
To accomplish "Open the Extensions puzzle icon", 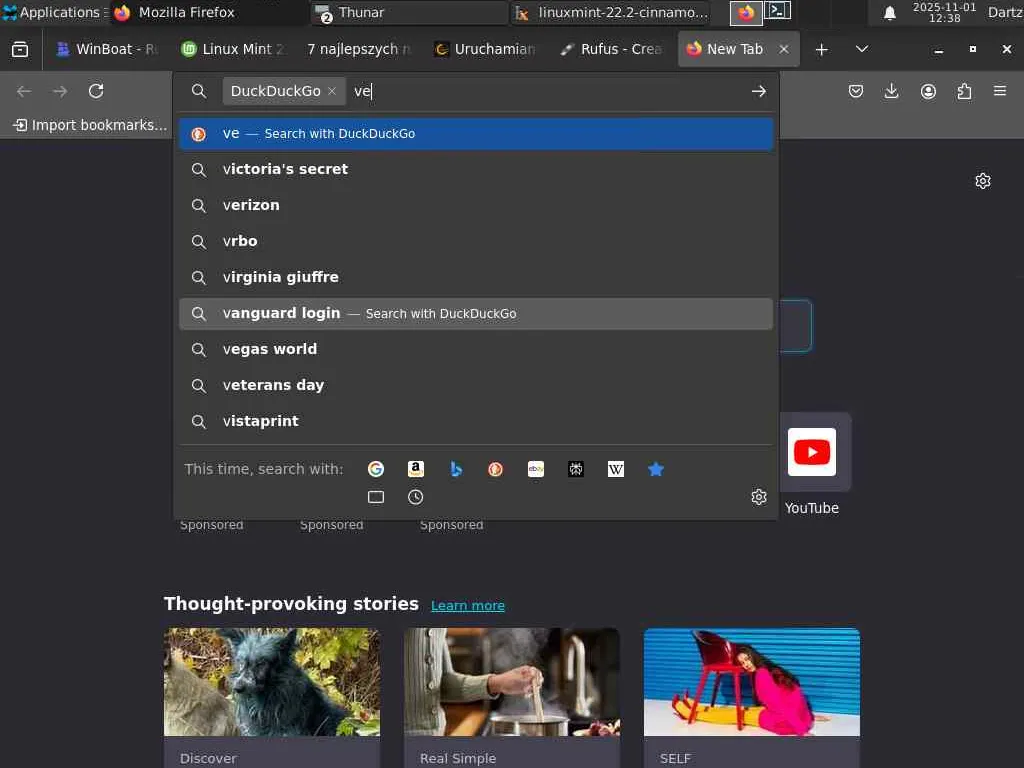I will pyautogui.click(x=964, y=91).
